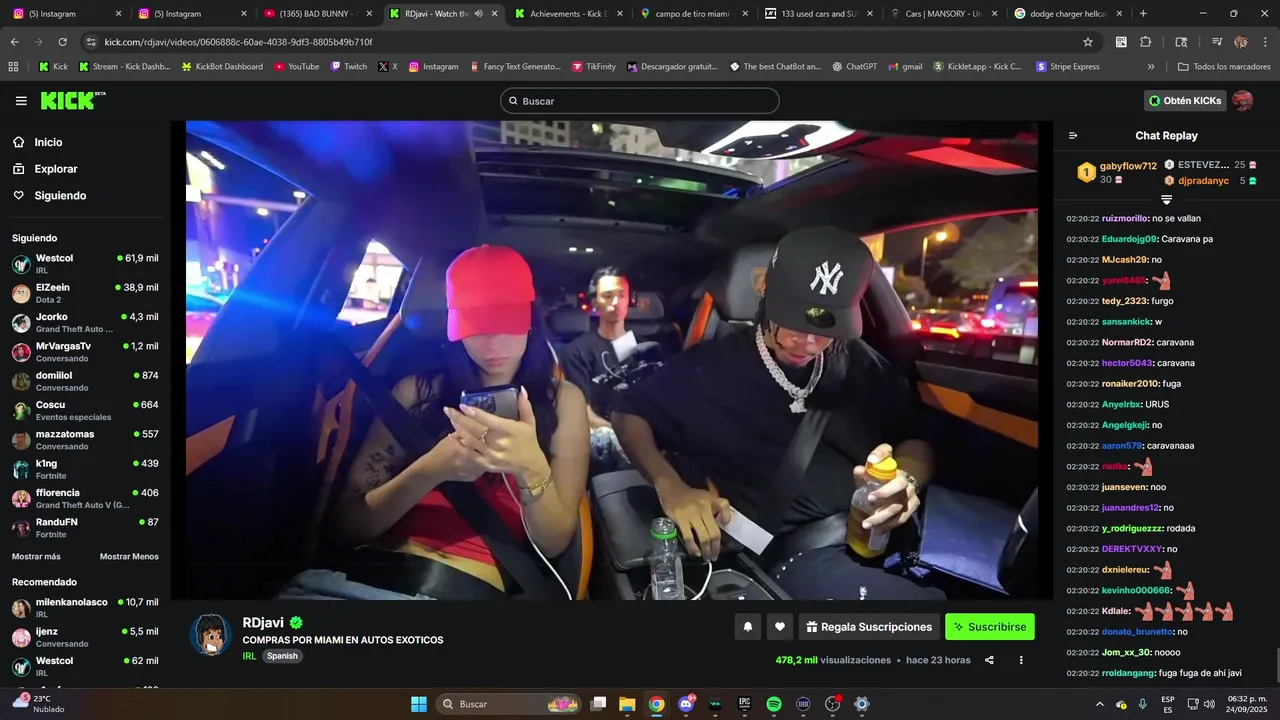Open the Twitch bookmark

[x=348, y=67]
